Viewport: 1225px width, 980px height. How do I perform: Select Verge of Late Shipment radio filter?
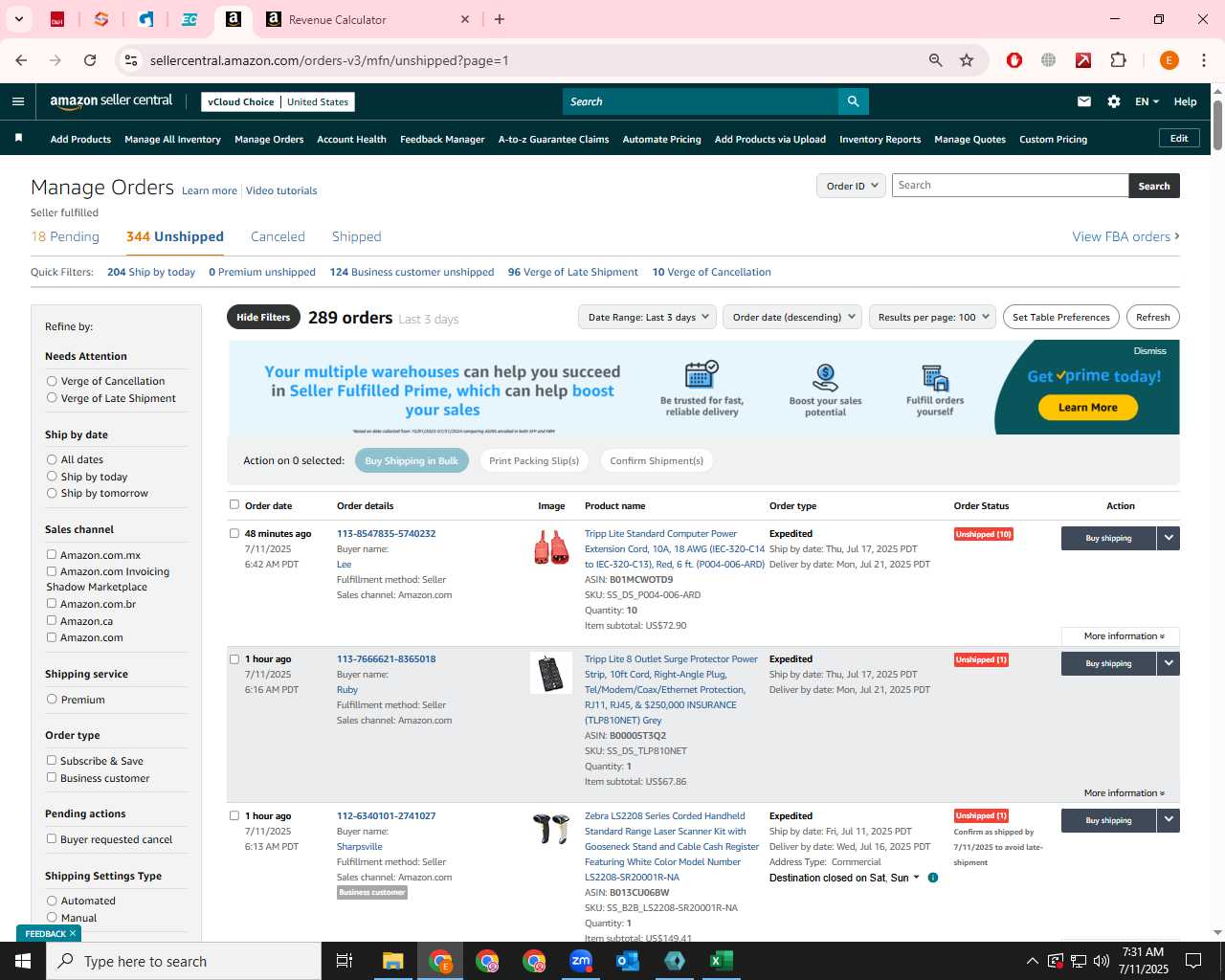pyautogui.click(x=52, y=398)
